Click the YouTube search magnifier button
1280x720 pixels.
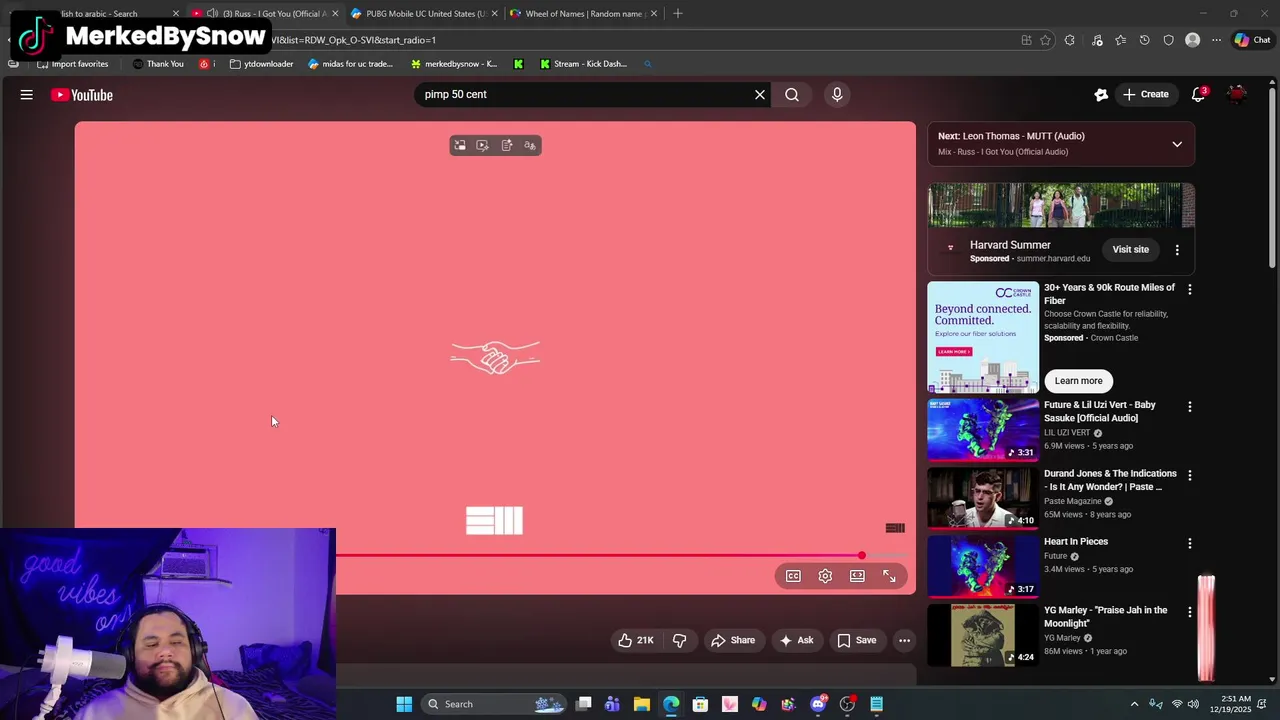click(792, 95)
